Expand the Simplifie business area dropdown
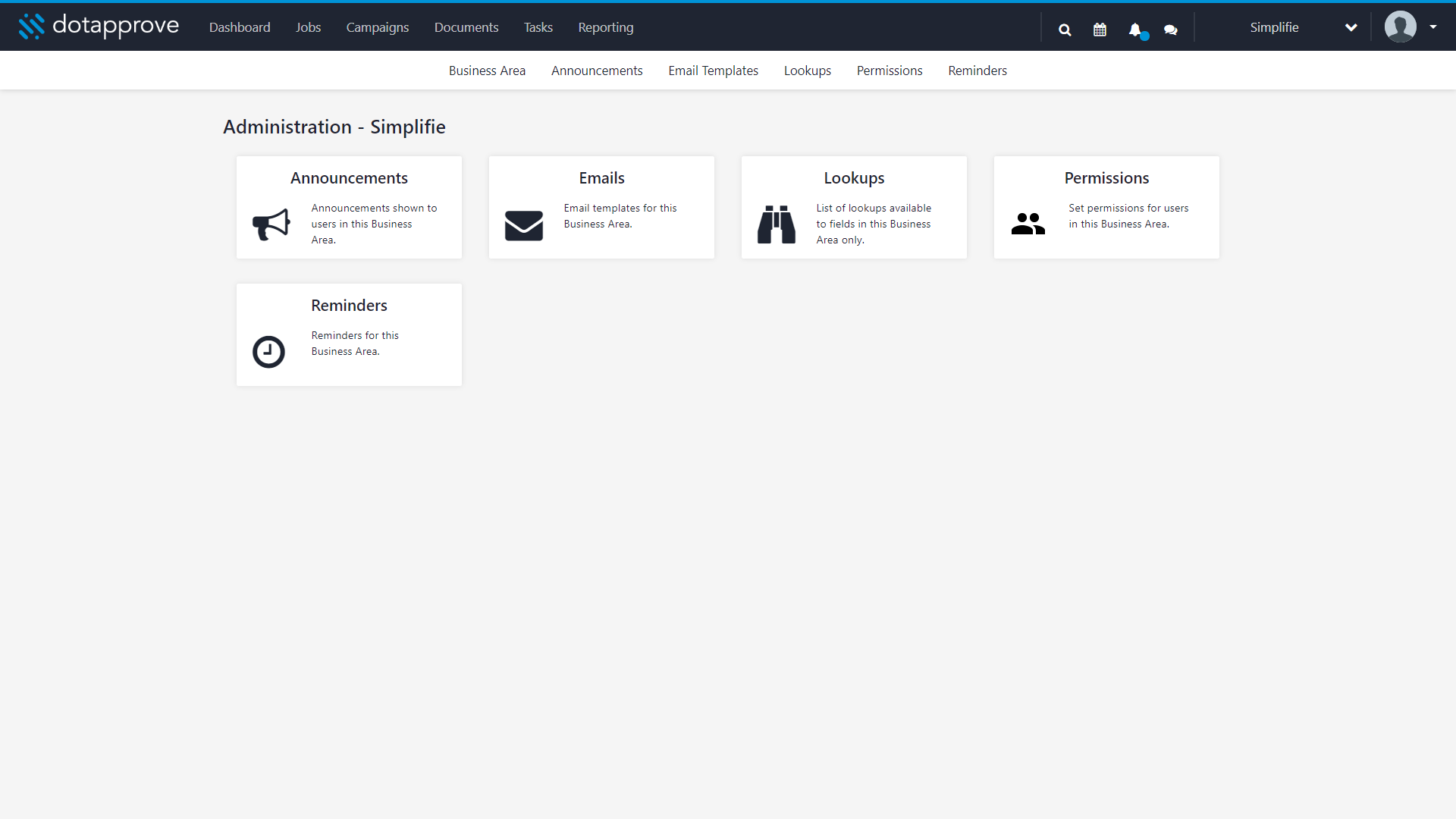 click(1351, 27)
